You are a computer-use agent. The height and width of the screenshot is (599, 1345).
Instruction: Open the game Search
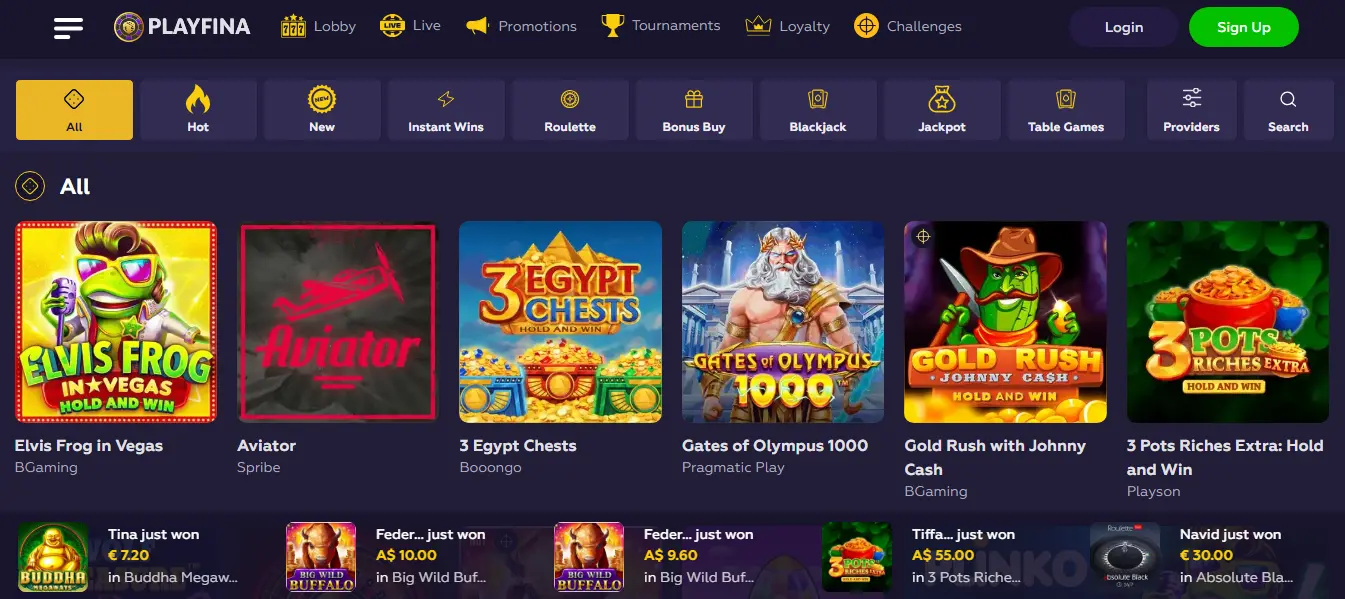point(1288,109)
